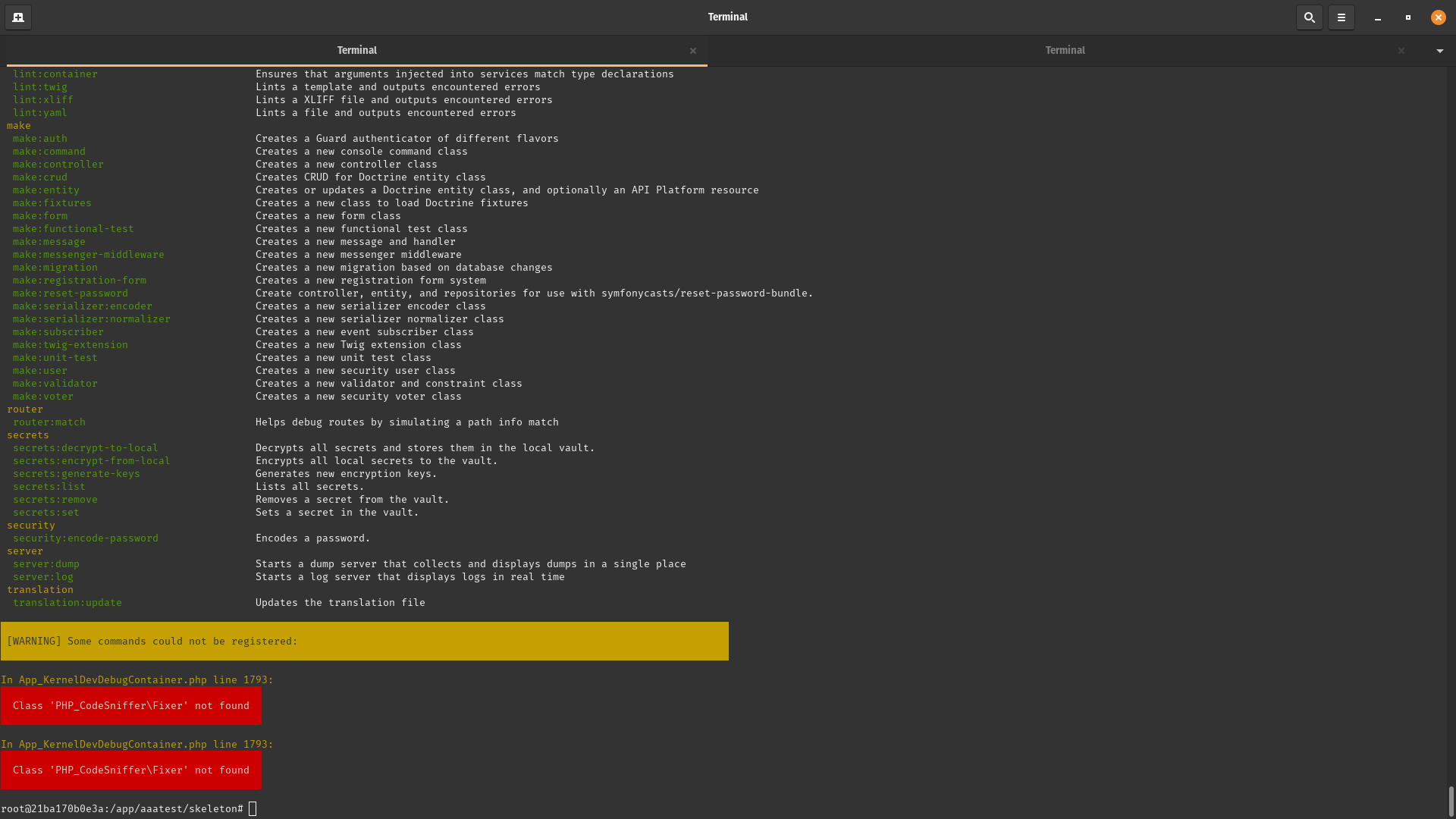
Task: Click the security:encode-password command text
Action: click(x=86, y=538)
